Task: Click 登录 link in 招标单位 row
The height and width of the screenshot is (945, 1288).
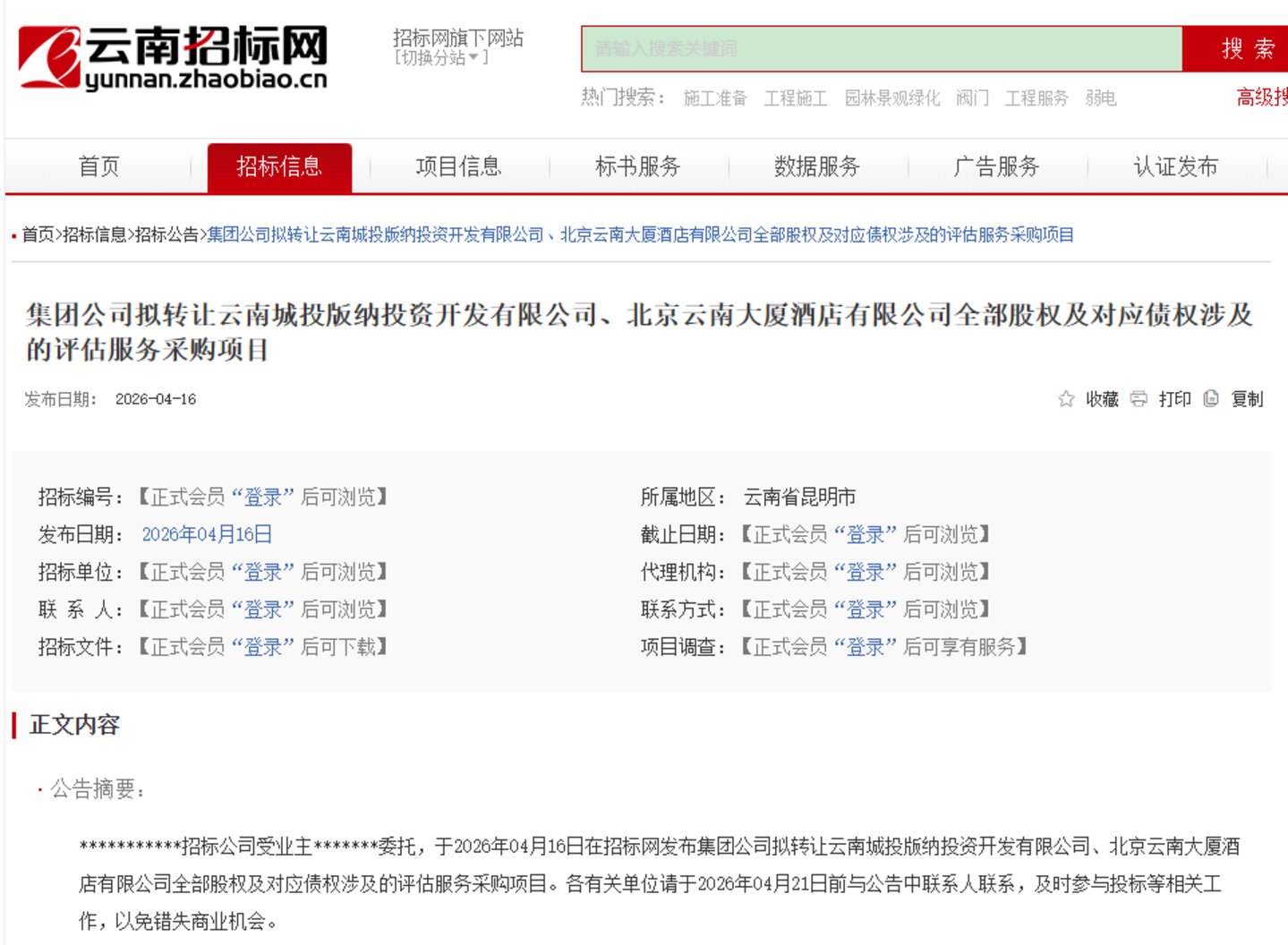Action: (x=263, y=572)
